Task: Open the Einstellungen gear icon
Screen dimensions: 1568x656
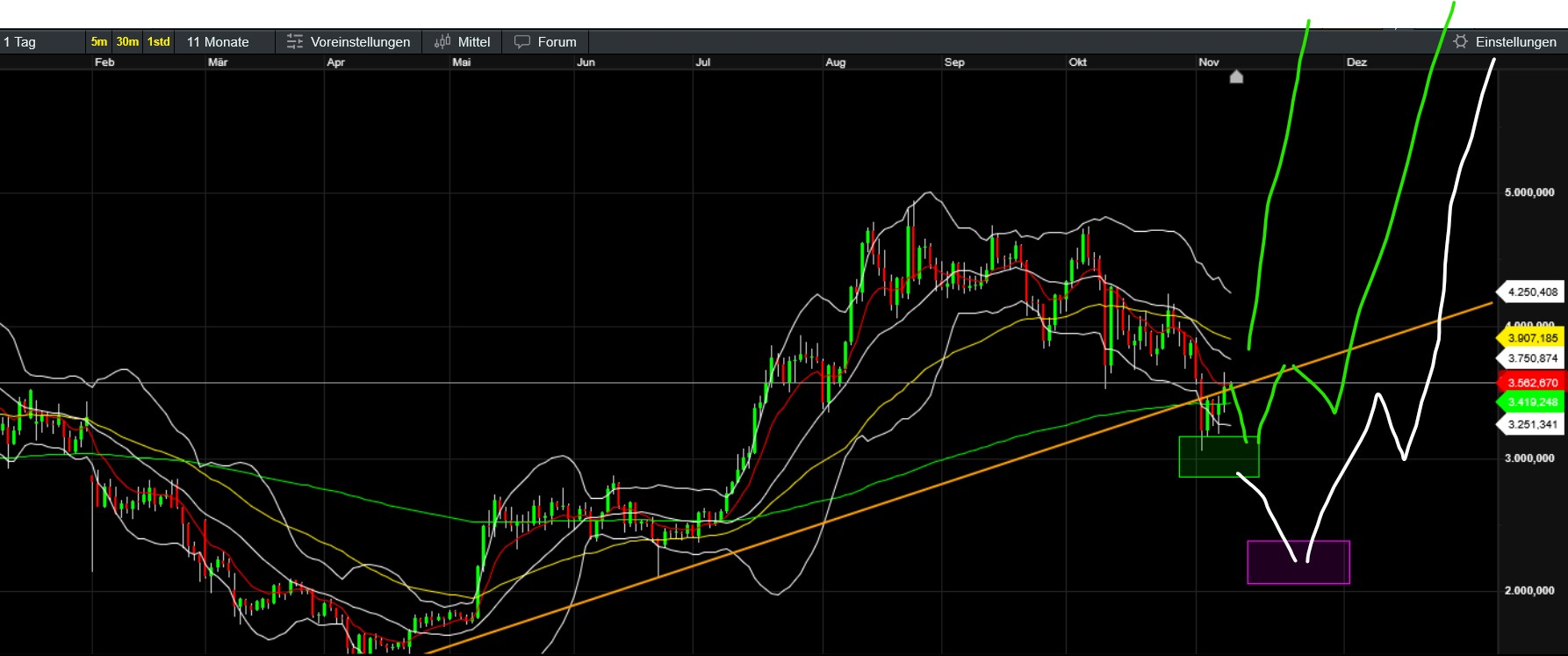Action: coord(1461,41)
